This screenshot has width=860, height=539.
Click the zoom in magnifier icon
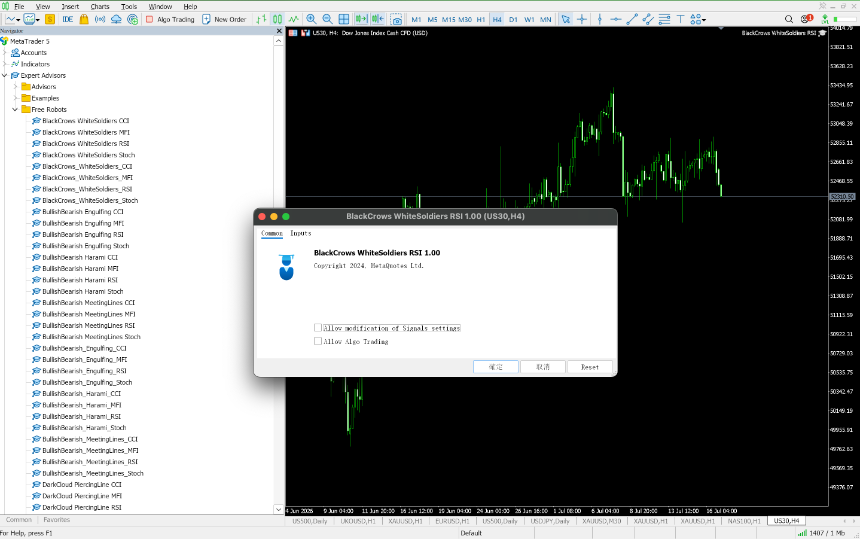(x=311, y=19)
